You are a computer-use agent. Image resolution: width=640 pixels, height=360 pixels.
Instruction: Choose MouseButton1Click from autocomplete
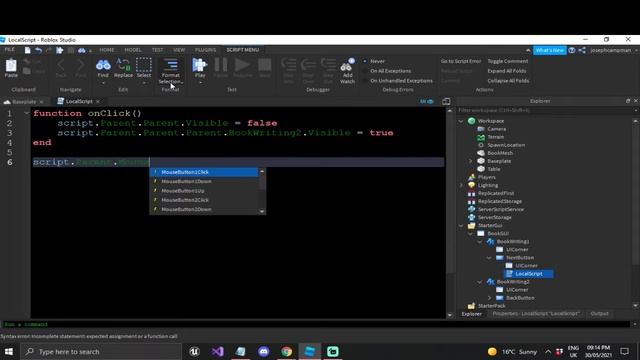click(204, 172)
